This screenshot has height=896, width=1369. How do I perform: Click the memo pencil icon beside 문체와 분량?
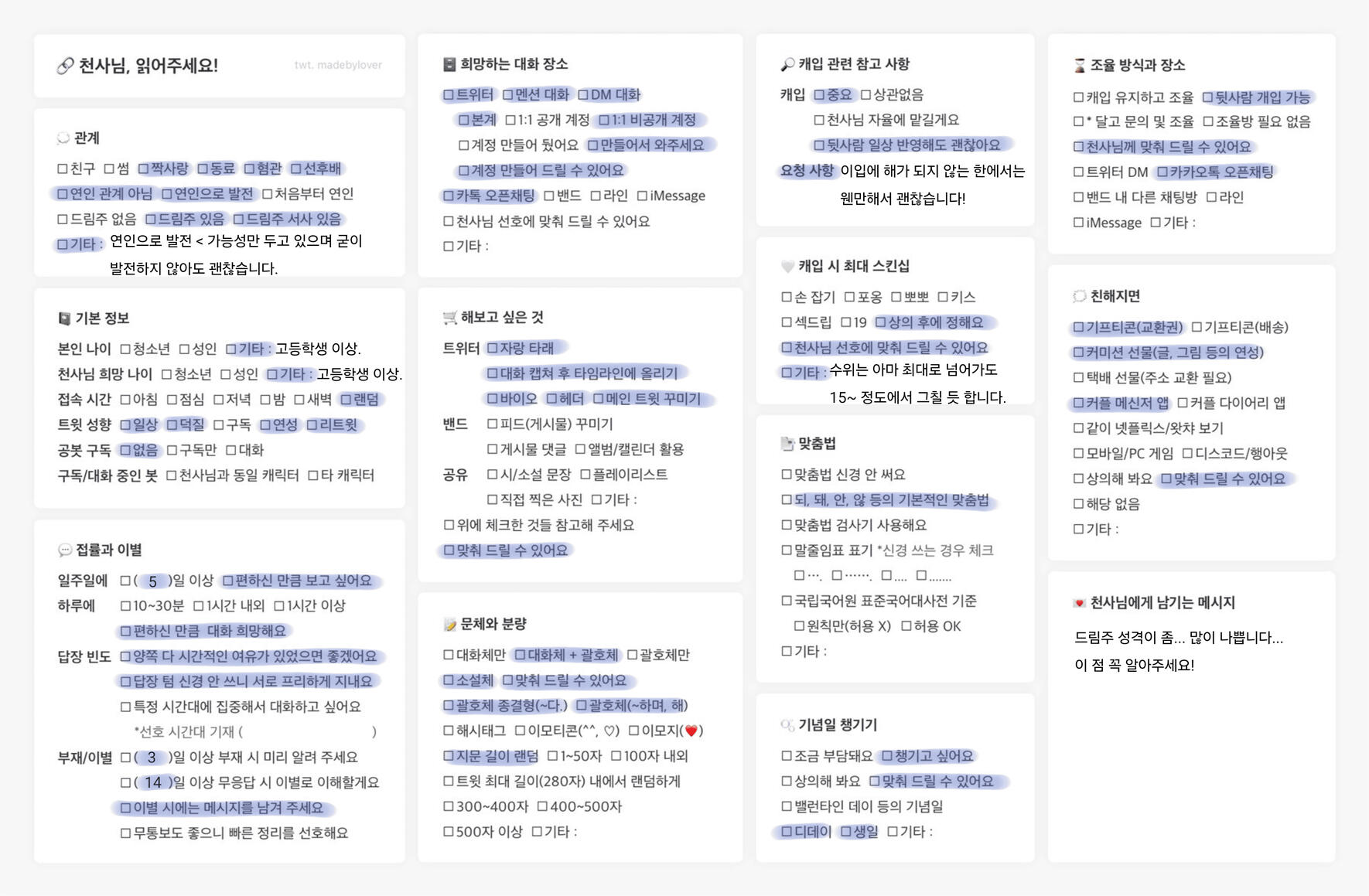(449, 624)
